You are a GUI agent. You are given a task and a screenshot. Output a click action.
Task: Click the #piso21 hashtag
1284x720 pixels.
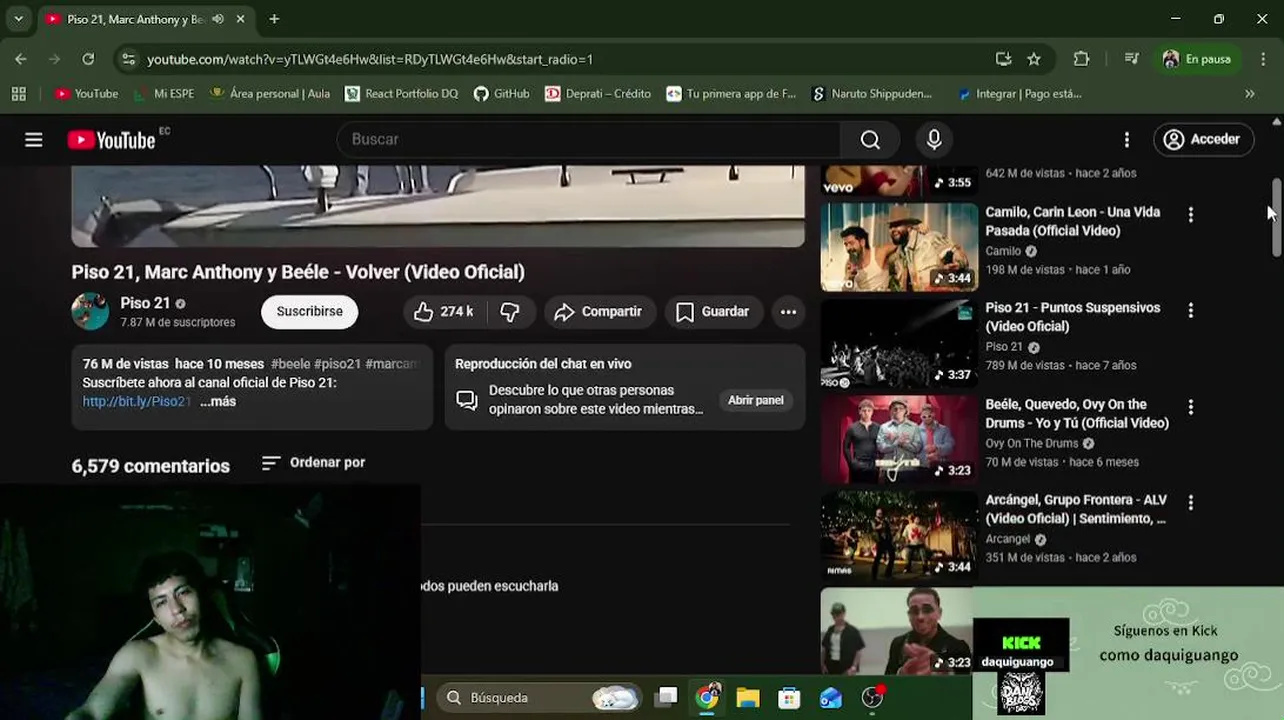click(x=337, y=364)
